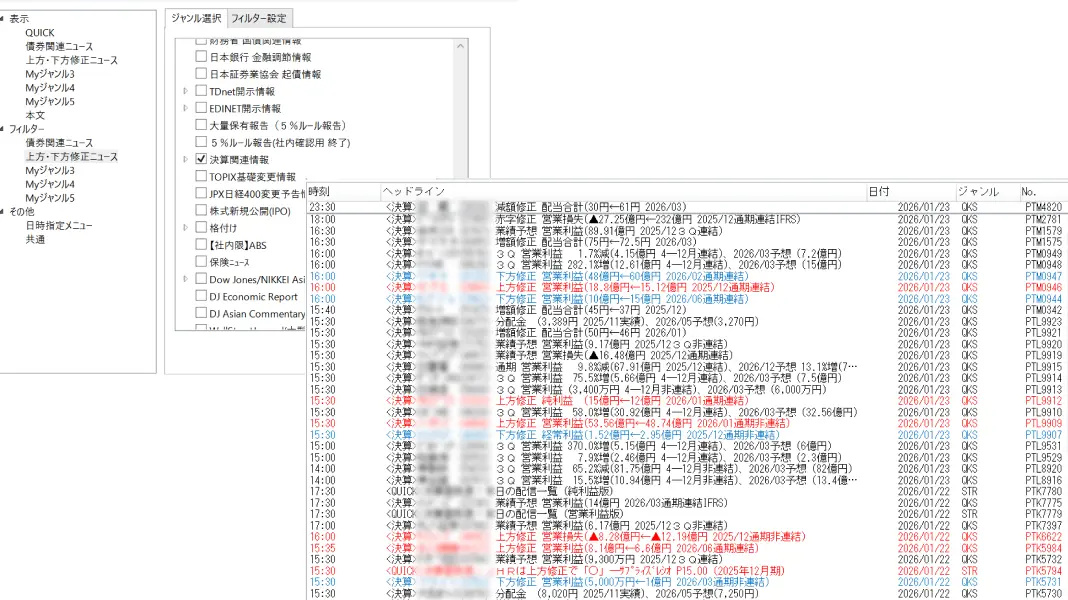
Task: Switch to the ジャンル選択 tab
Action: [x=196, y=18]
